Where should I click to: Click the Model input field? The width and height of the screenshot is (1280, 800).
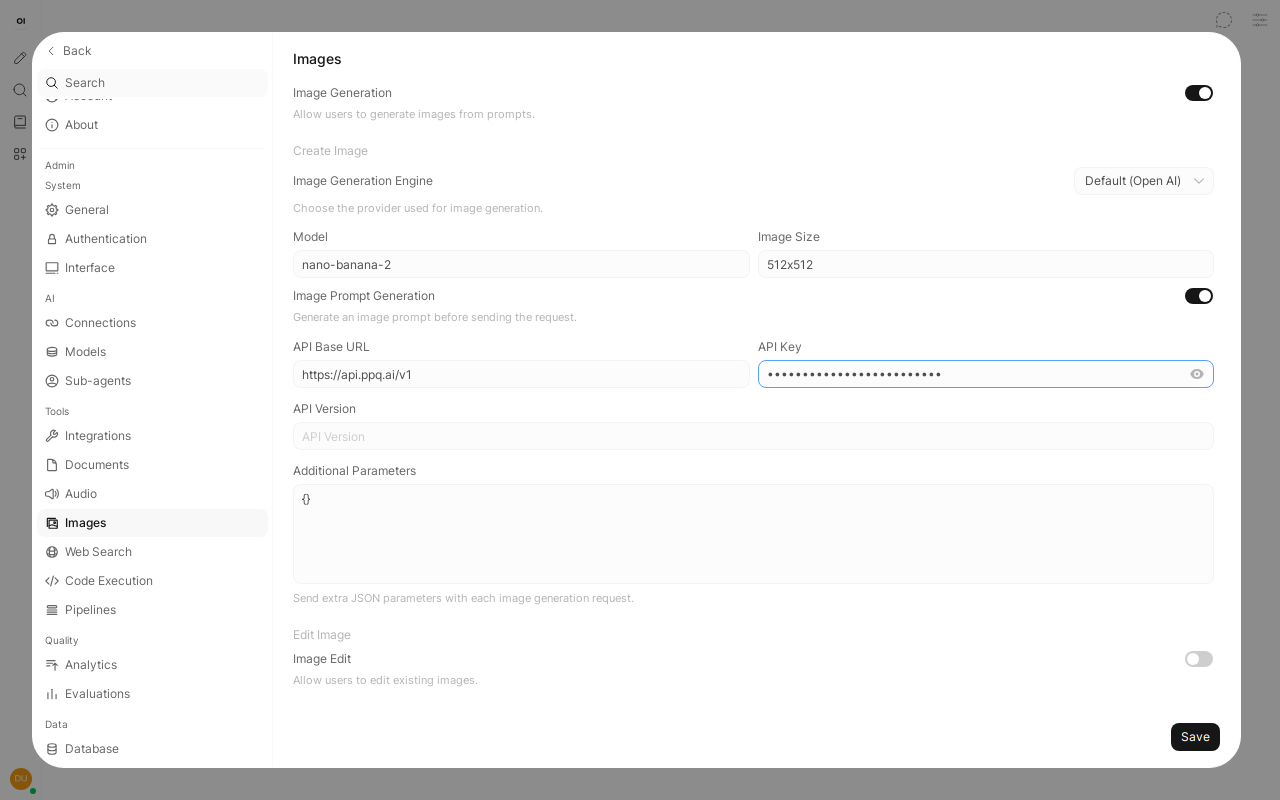click(x=521, y=264)
